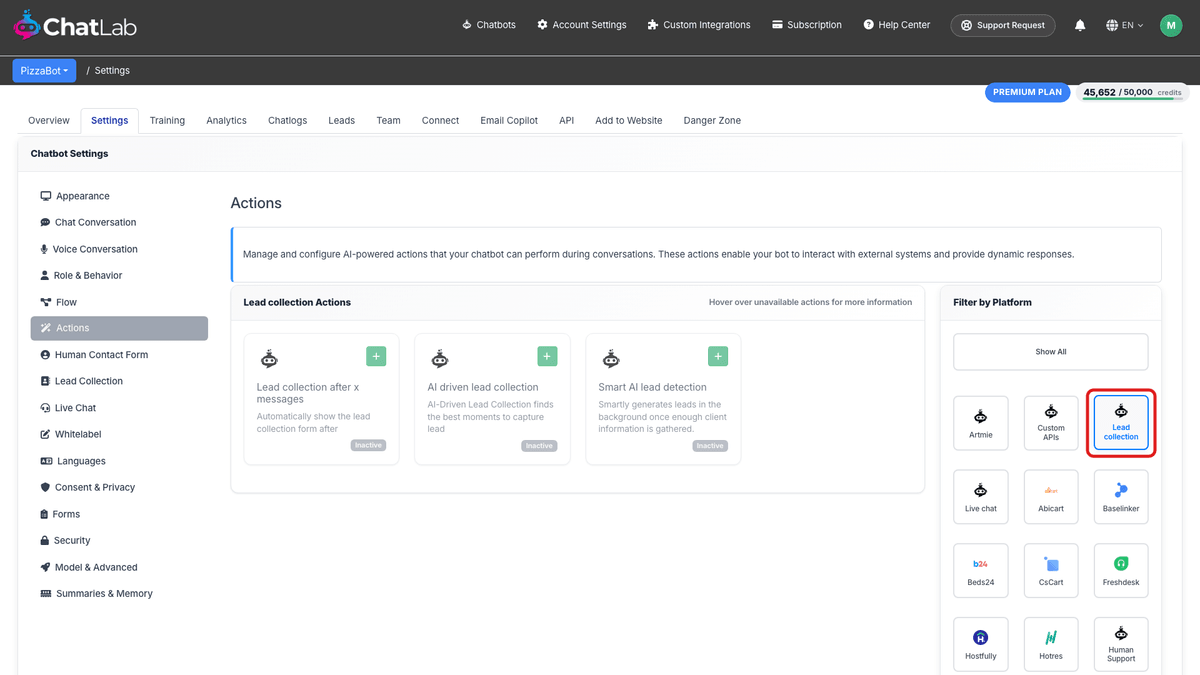The width and height of the screenshot is (1200, 675).
Task: Switch to the API tab
Action: (567, 120)
